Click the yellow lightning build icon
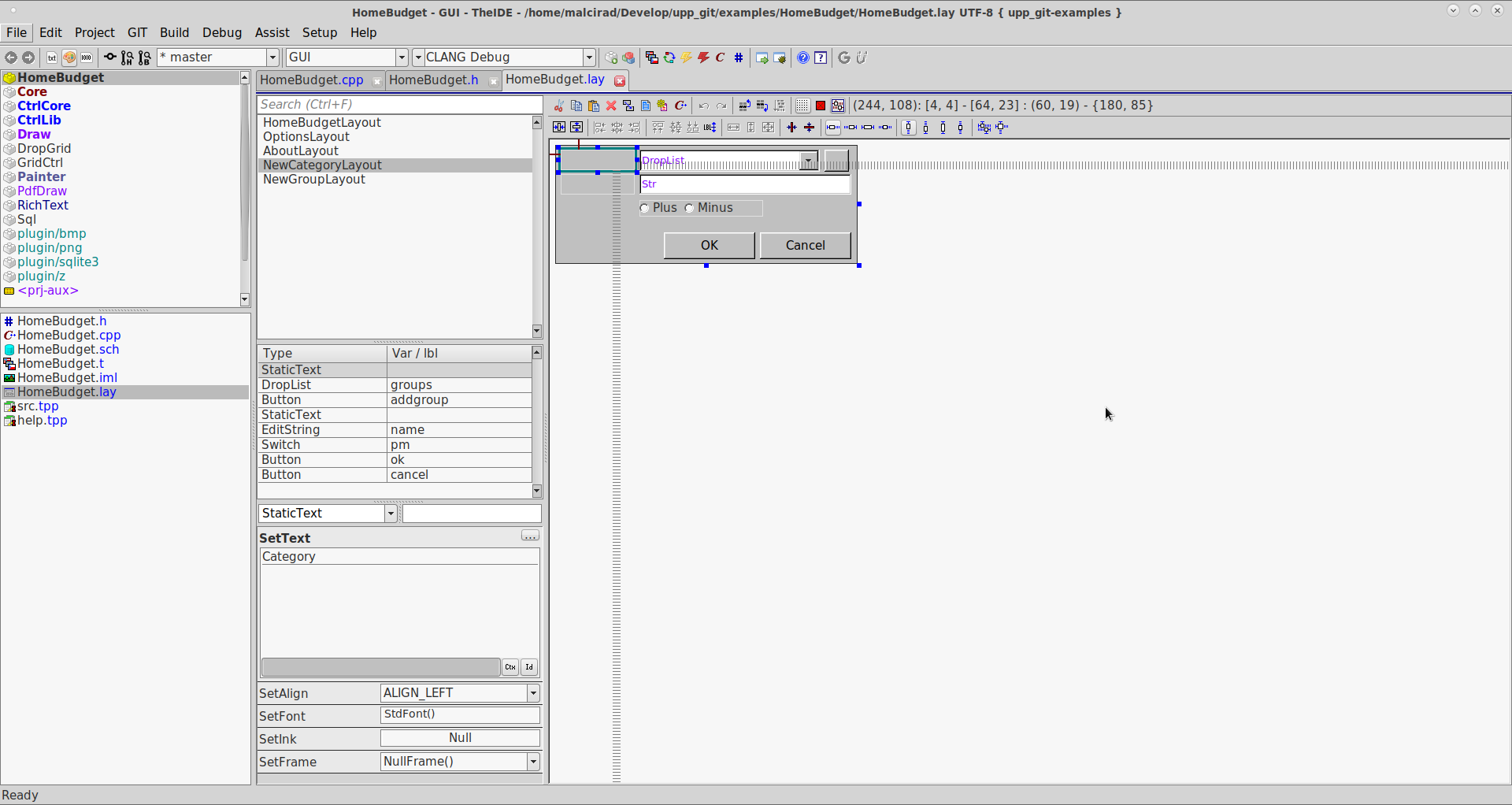This screenshot has width=1512, height=805. pos(687,57)
